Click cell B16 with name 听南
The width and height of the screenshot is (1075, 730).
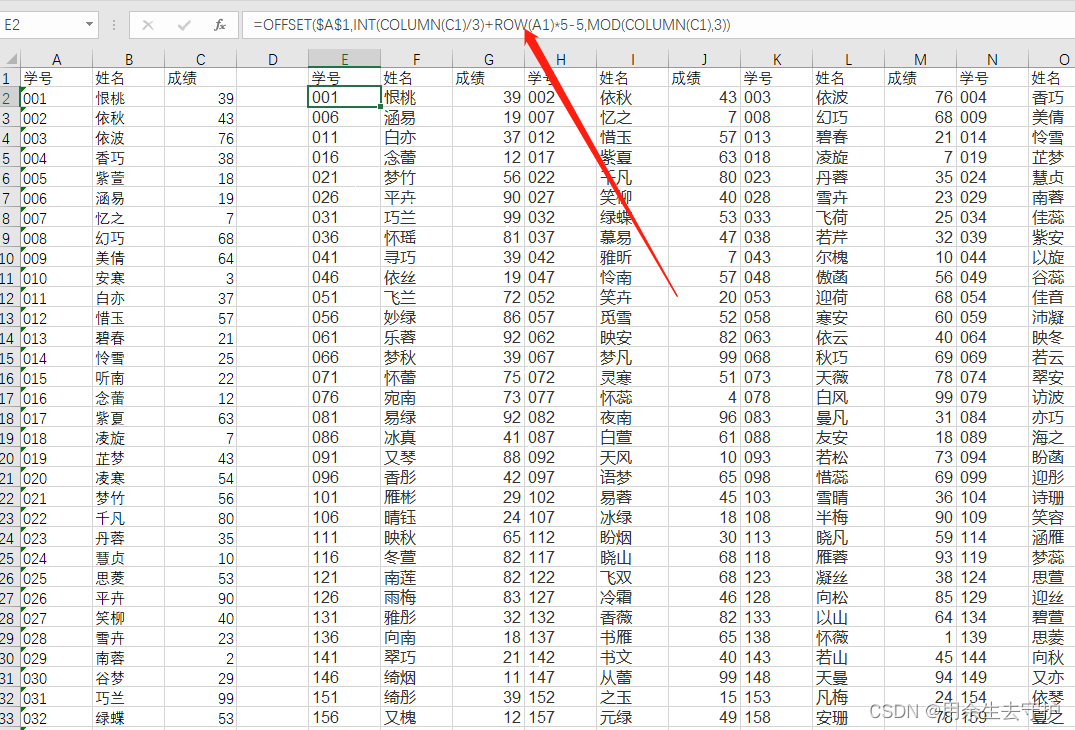(128, 378)
